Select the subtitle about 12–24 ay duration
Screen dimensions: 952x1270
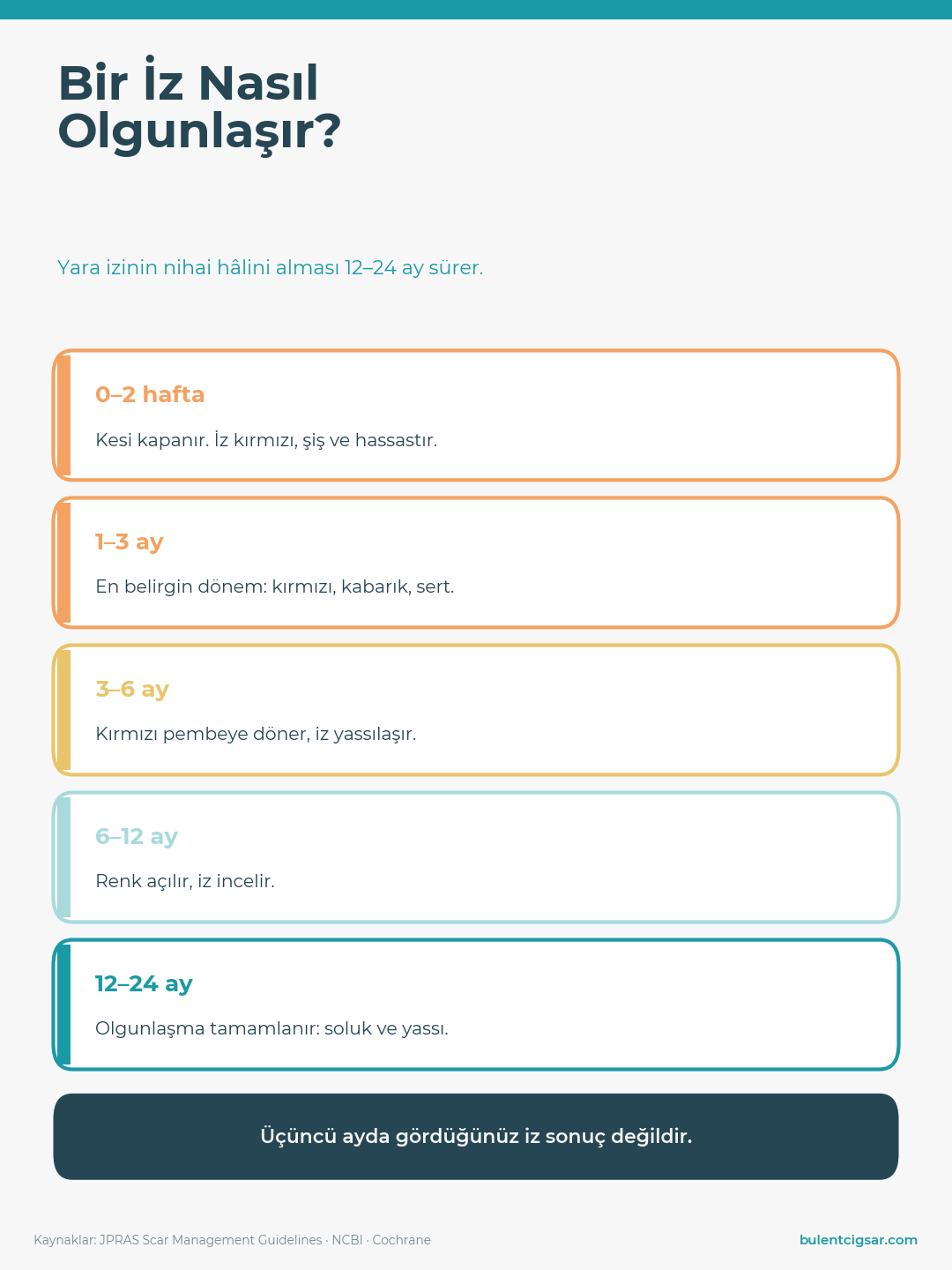271,267
